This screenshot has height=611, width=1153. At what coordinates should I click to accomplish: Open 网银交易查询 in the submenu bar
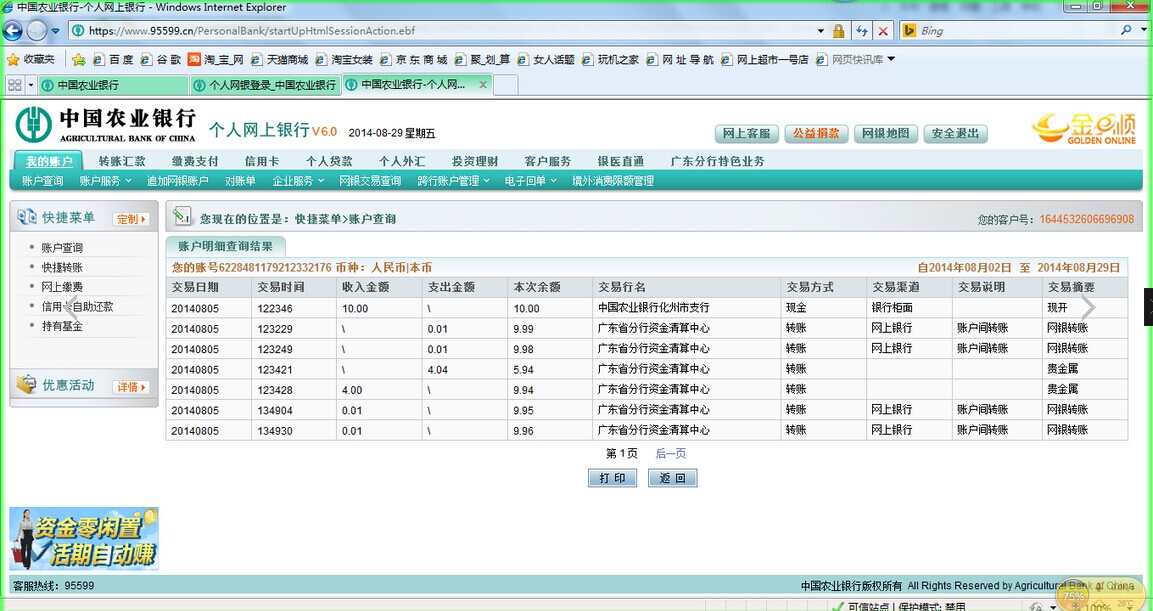point(370,181)
